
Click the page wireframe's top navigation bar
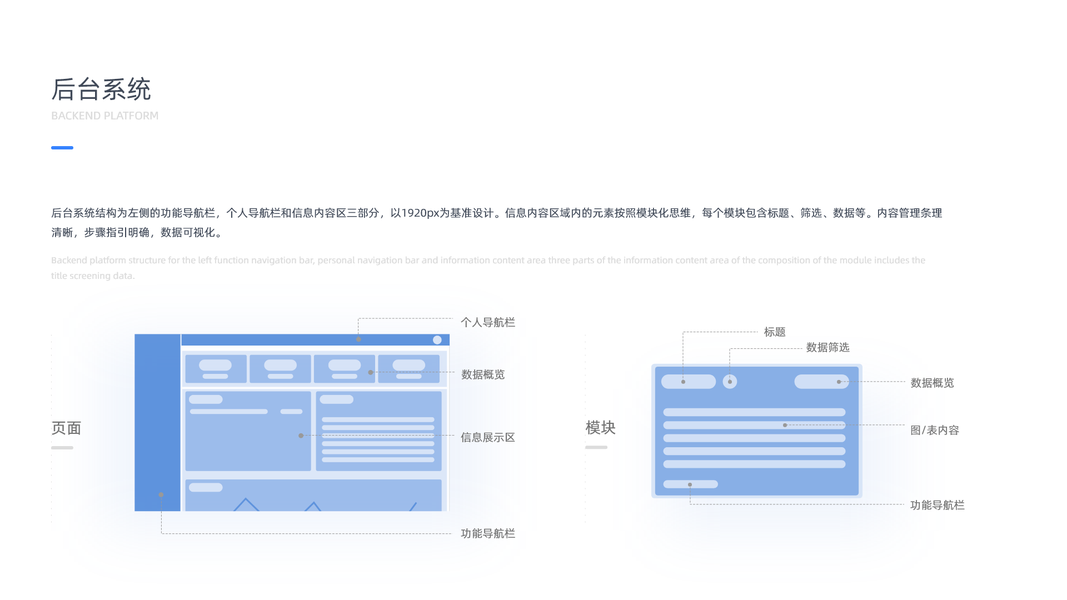click(315, 339)
